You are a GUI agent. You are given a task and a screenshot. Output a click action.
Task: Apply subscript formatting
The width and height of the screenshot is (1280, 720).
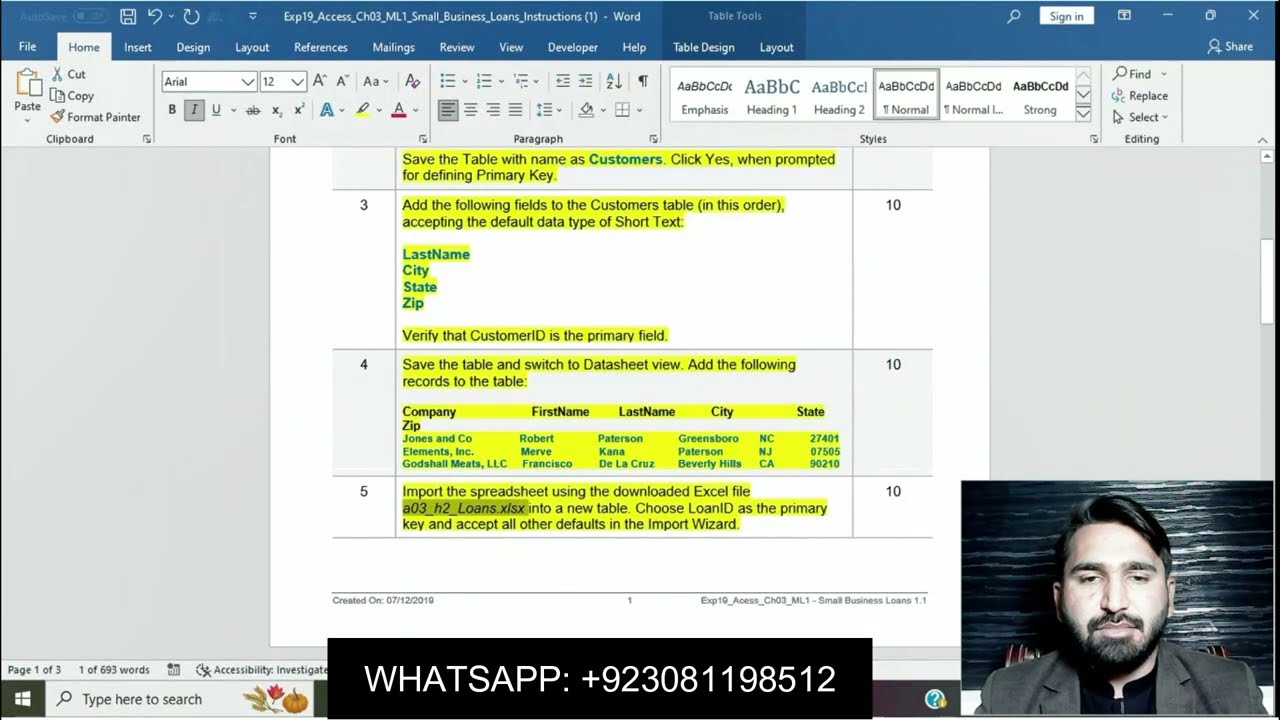(x=277, y=110)
